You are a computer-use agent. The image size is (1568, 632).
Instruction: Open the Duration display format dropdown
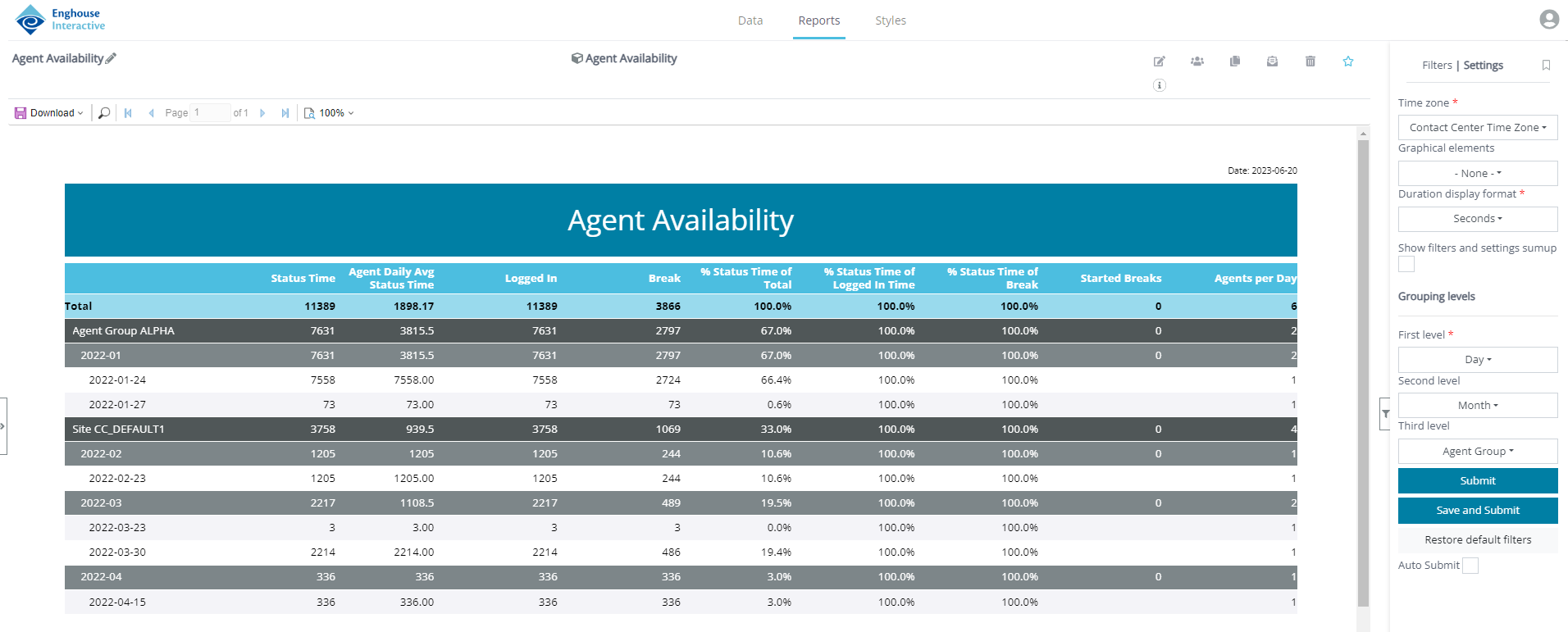click(x=1477, y=219)
